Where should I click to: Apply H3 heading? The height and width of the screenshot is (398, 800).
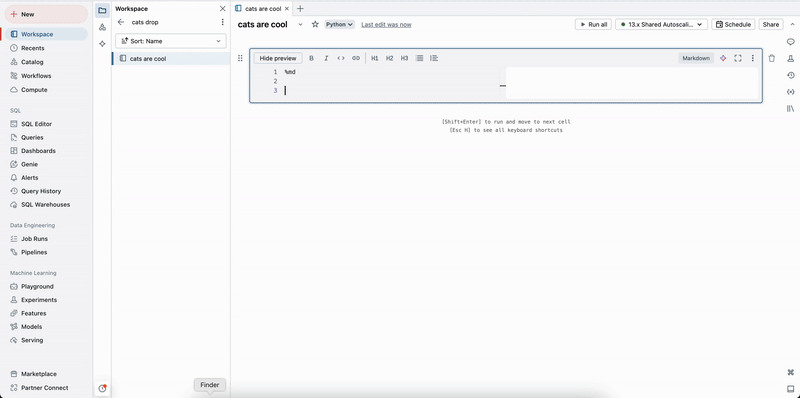(405, 58)
